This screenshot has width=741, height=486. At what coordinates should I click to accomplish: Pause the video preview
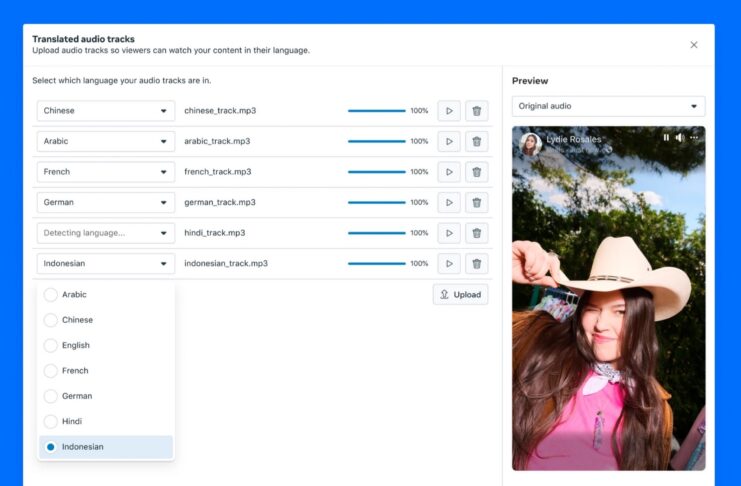[x=666, y=137]
